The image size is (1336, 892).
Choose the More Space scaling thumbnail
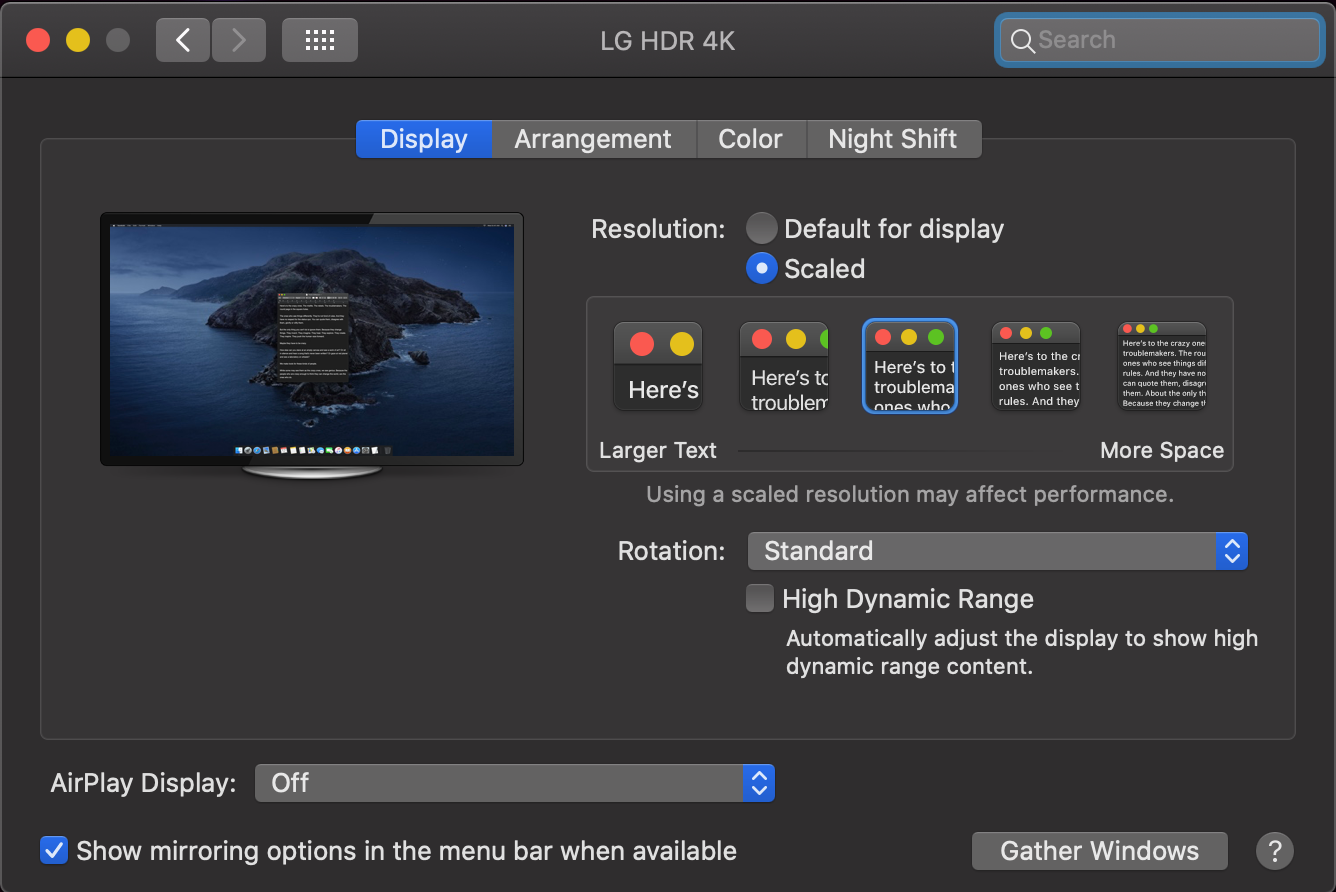coord(1162,366)
